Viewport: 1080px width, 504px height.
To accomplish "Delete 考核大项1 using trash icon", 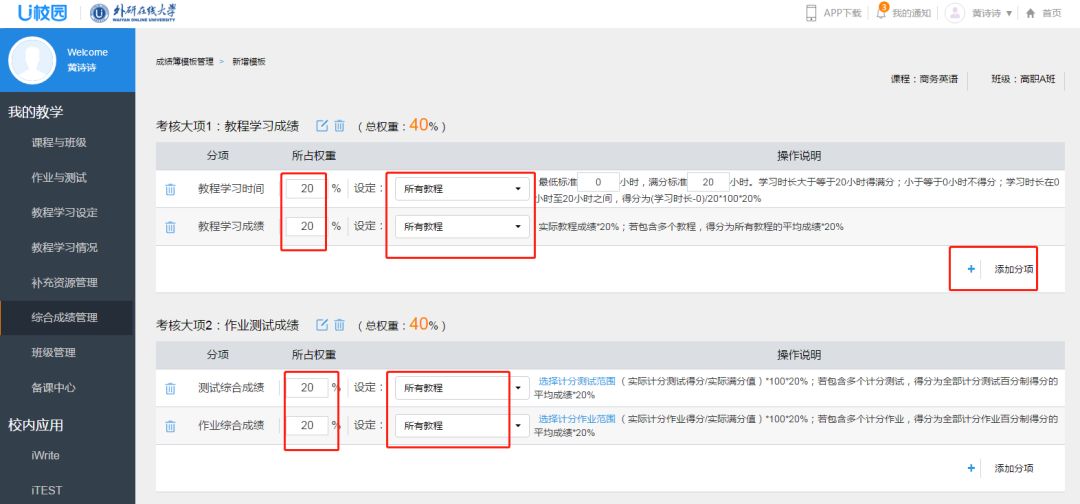I will coord(340,125).
